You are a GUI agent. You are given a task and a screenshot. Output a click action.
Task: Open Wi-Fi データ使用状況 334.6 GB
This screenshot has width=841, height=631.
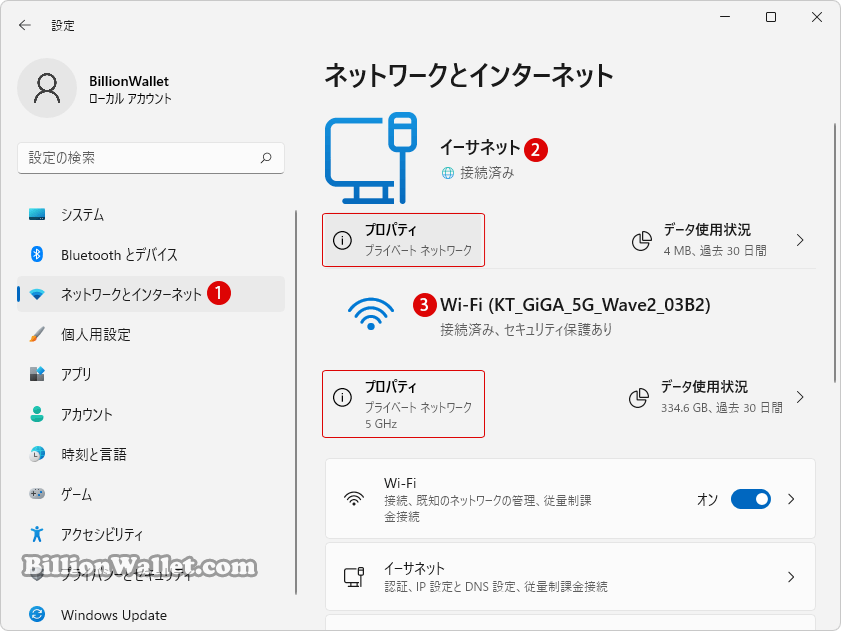(719, 398)
